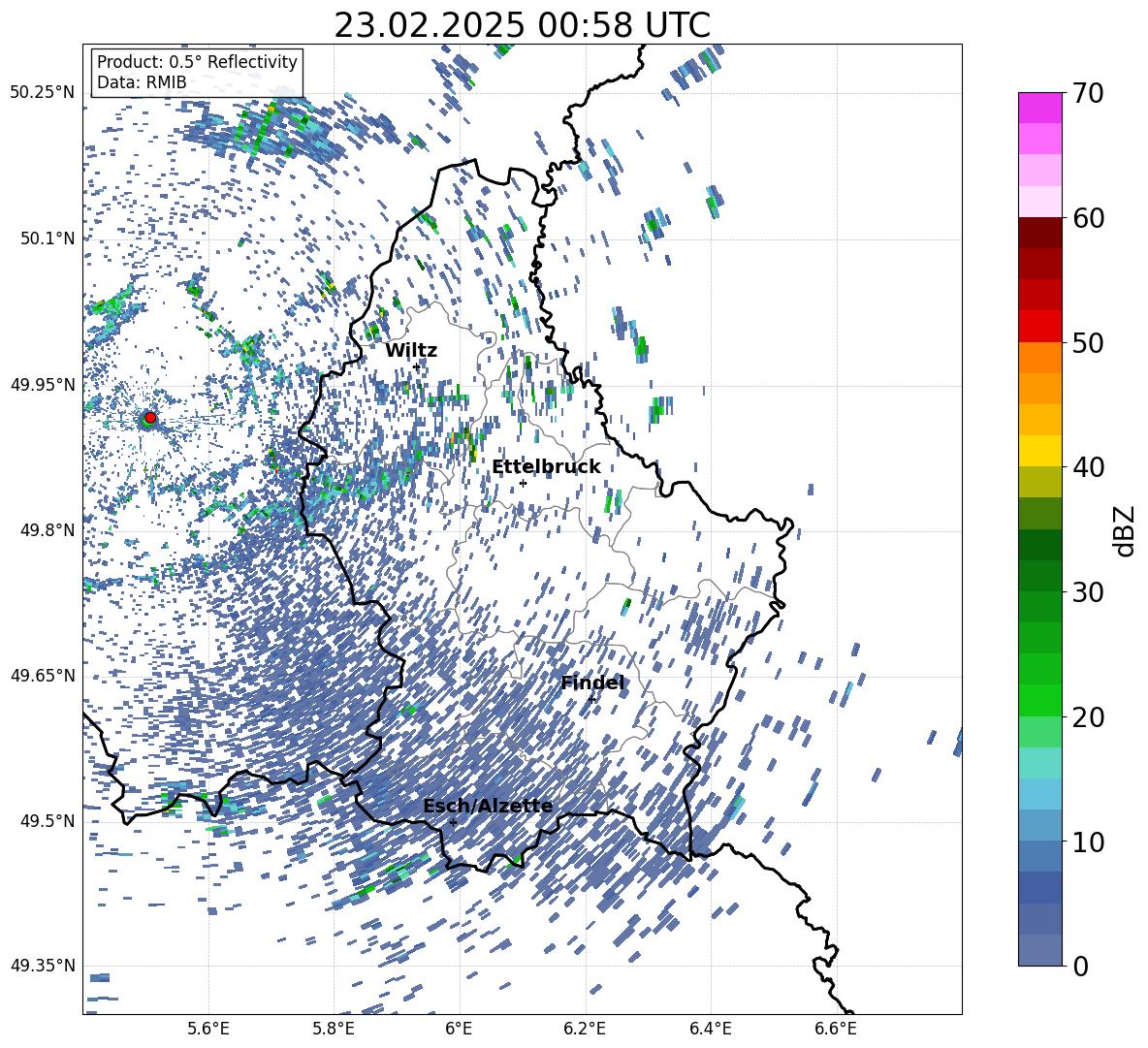Click the 49.95°N latitude tick label

click(43, 384)
